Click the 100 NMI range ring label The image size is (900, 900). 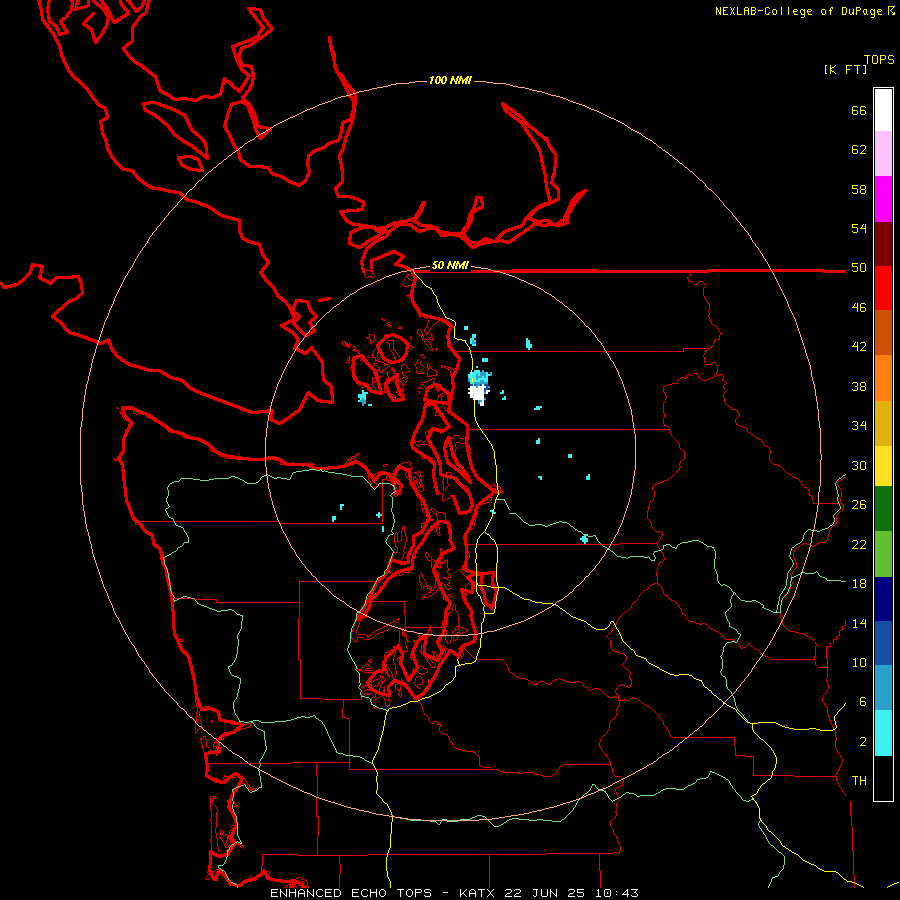tap(450, 80)
